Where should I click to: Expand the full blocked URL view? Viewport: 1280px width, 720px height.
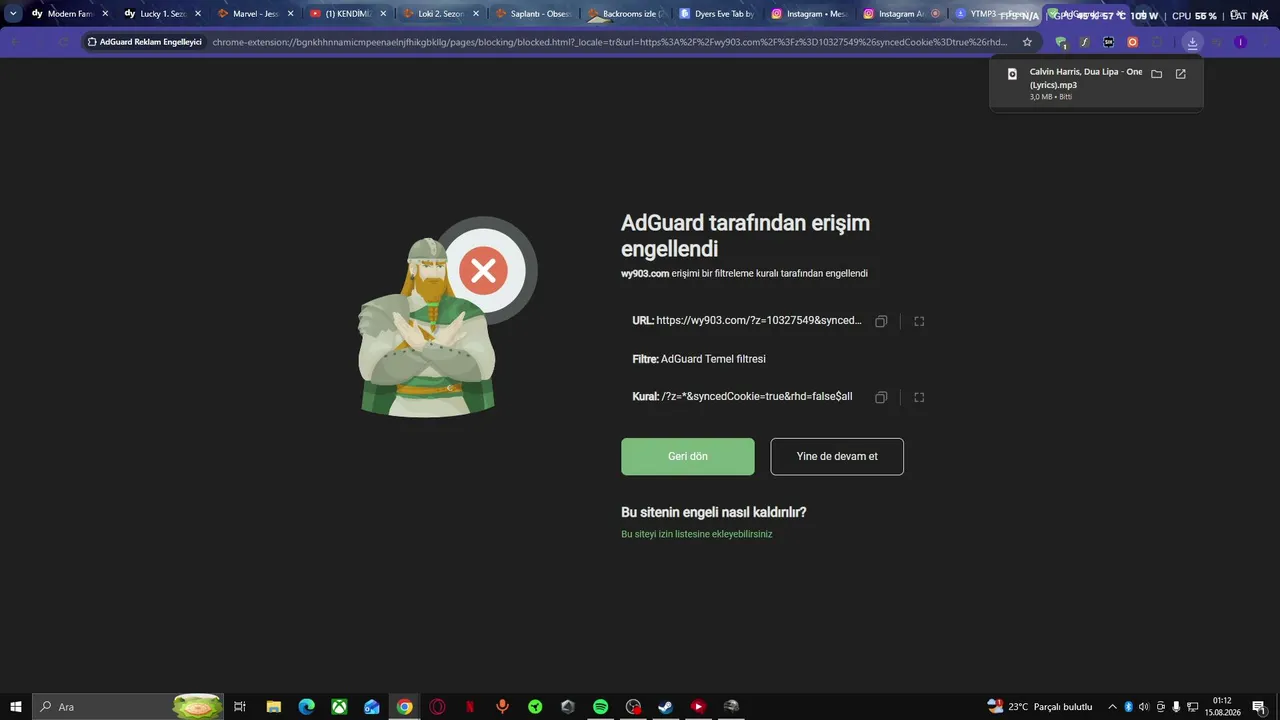[919, 321]
